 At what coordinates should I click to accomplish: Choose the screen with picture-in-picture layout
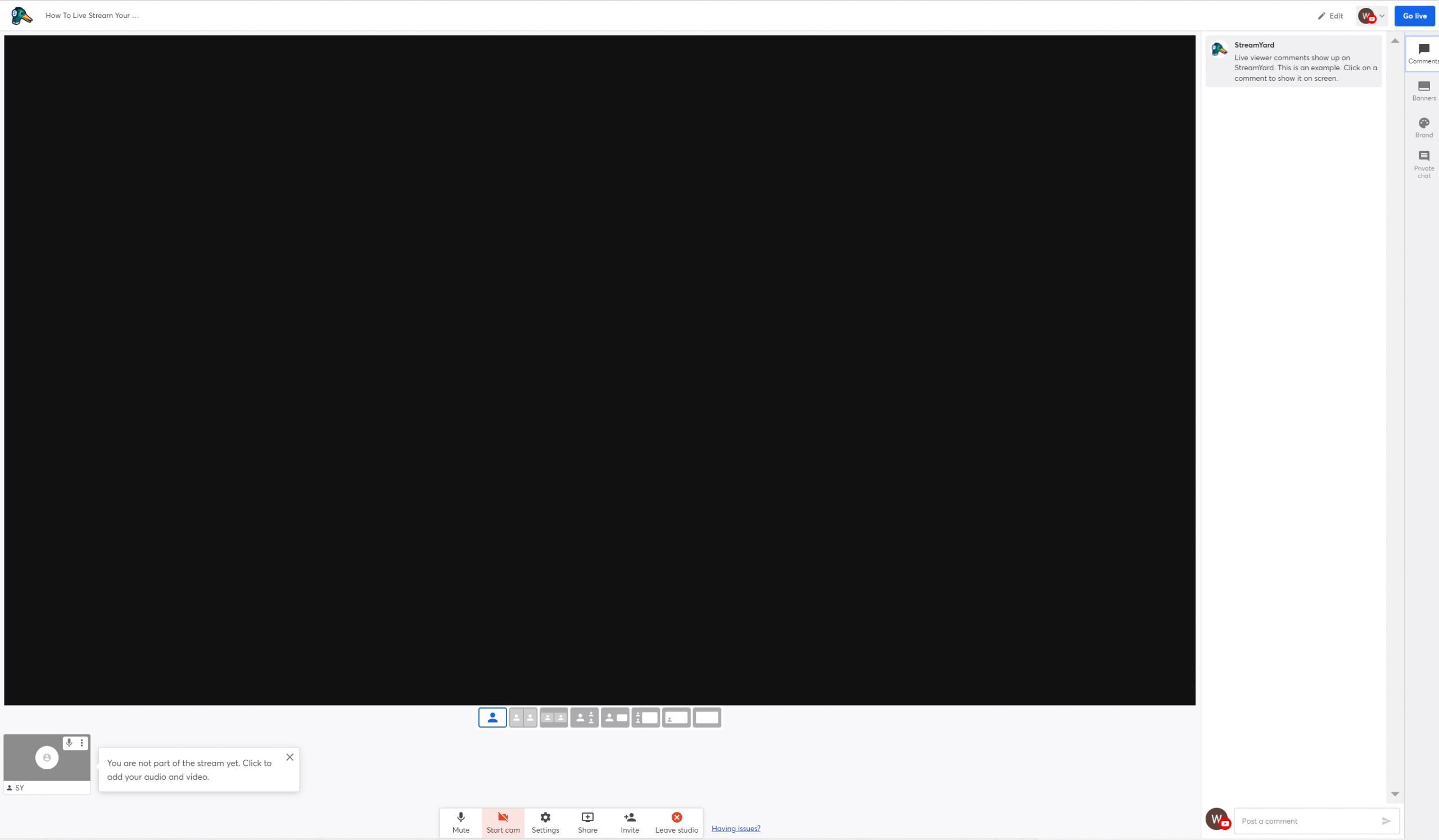tap(676, 718)
